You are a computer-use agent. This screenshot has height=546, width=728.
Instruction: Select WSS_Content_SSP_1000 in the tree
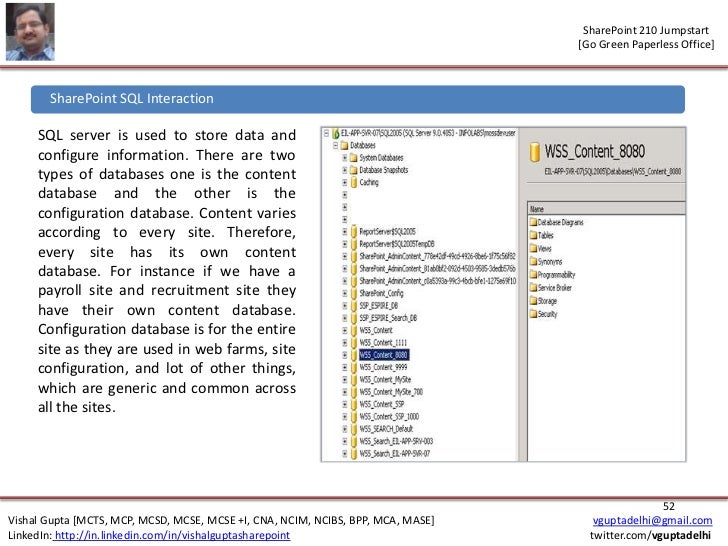click(389, 416)
